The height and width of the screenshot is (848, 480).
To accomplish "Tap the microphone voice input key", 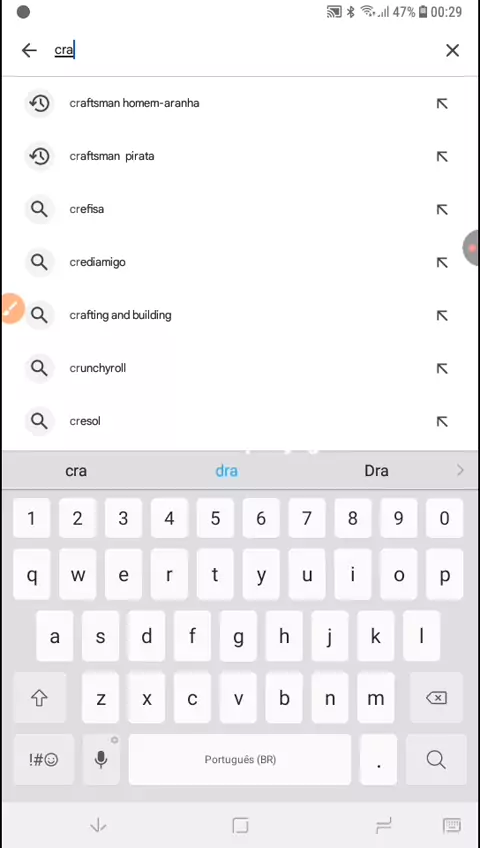I will [101, 759].
